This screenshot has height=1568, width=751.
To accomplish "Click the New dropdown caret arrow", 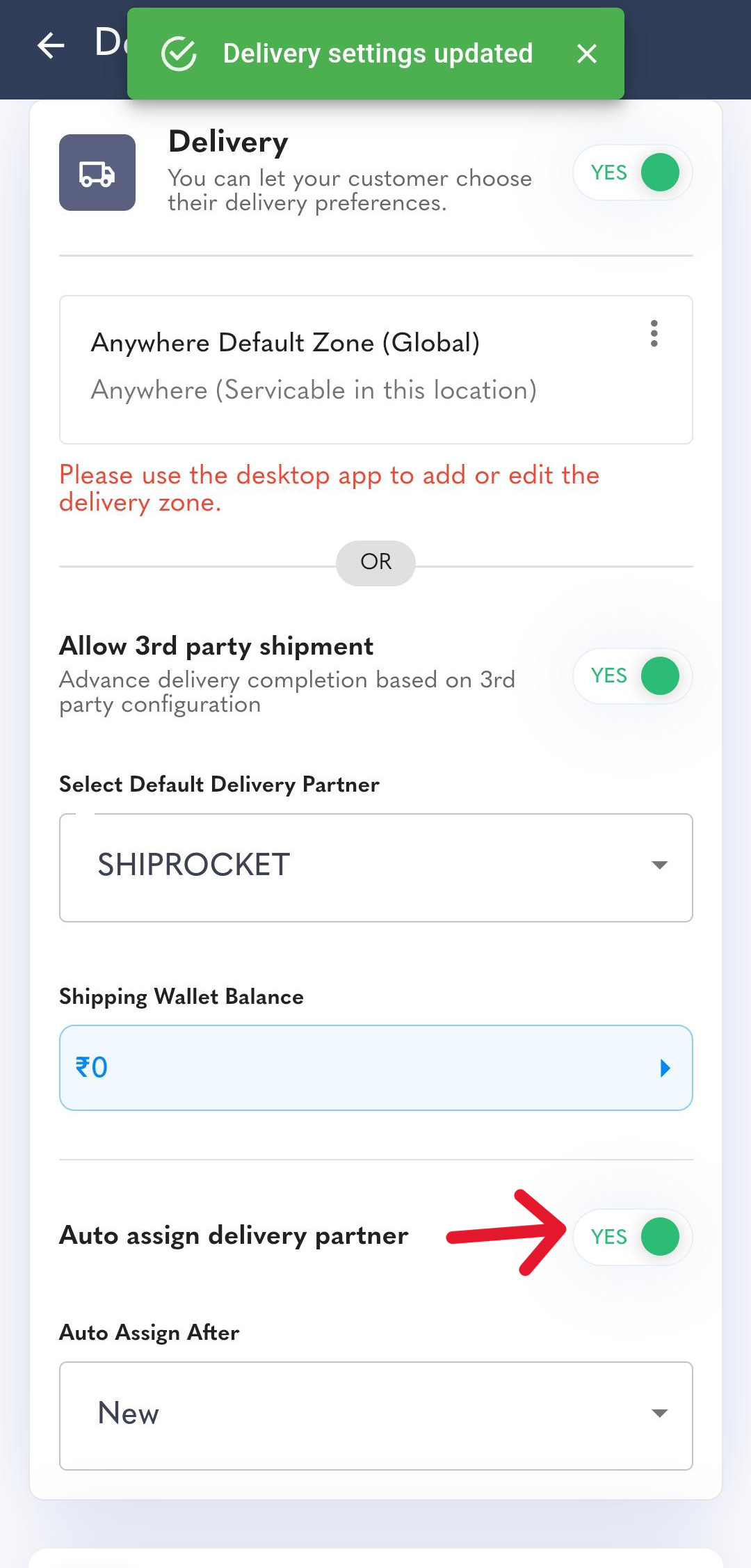I will click(659, 1413).
